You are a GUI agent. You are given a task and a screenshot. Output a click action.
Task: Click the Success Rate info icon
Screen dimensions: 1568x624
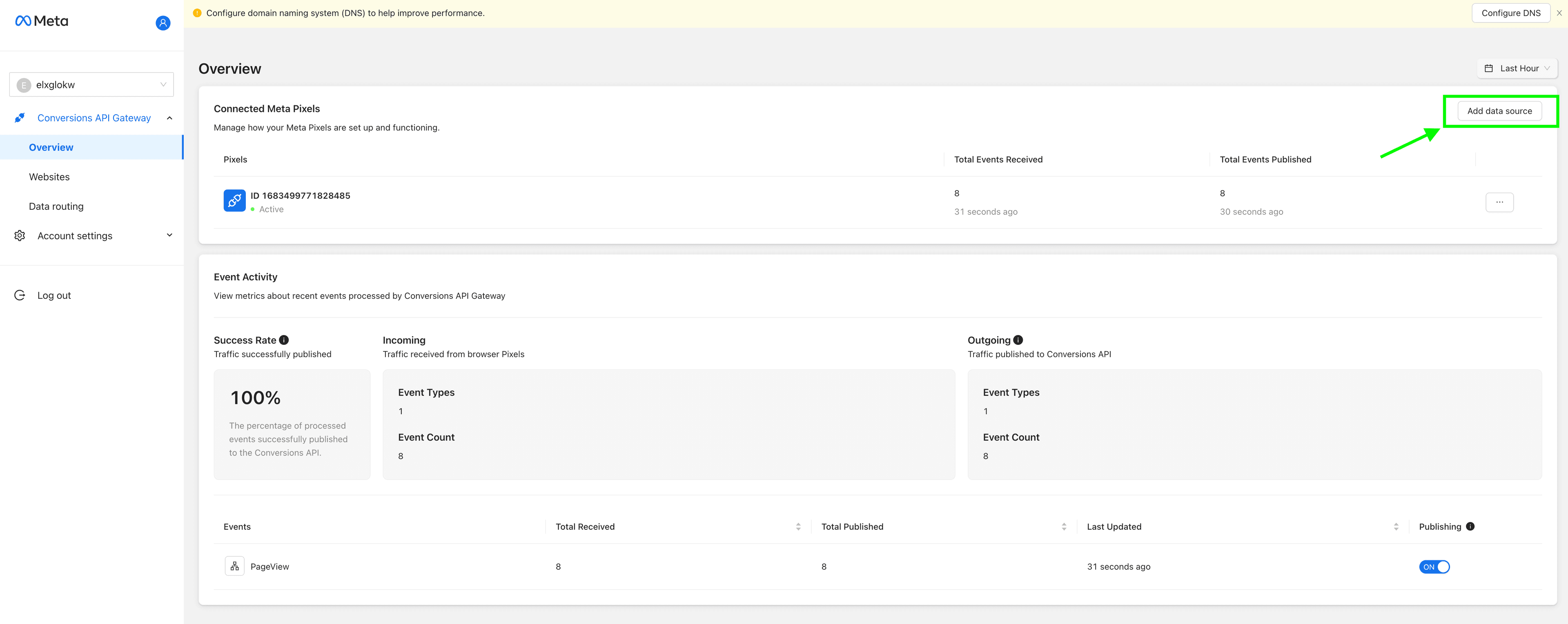pyautogui.click(x=284, y=341)
